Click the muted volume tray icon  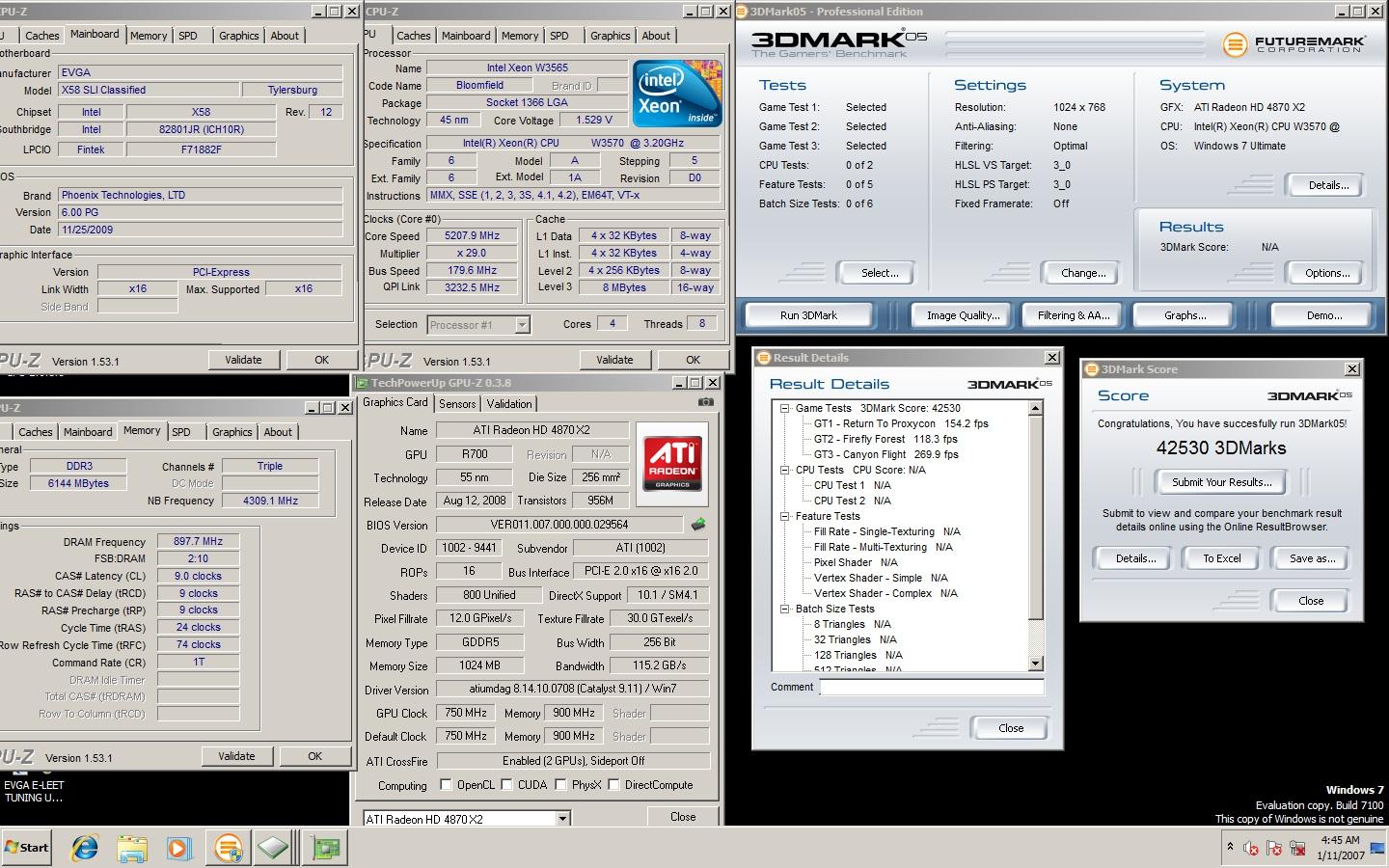tap(1251, 849)
